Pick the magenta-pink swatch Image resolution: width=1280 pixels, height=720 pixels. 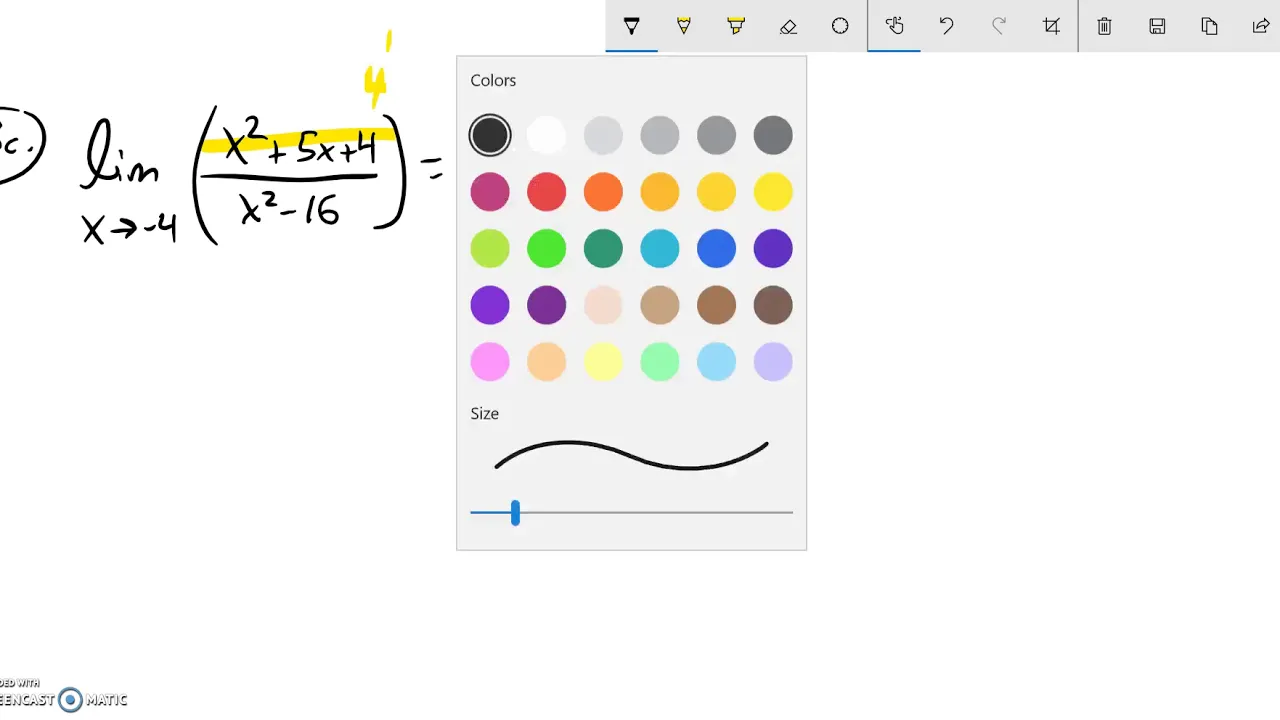pos(490,192)
